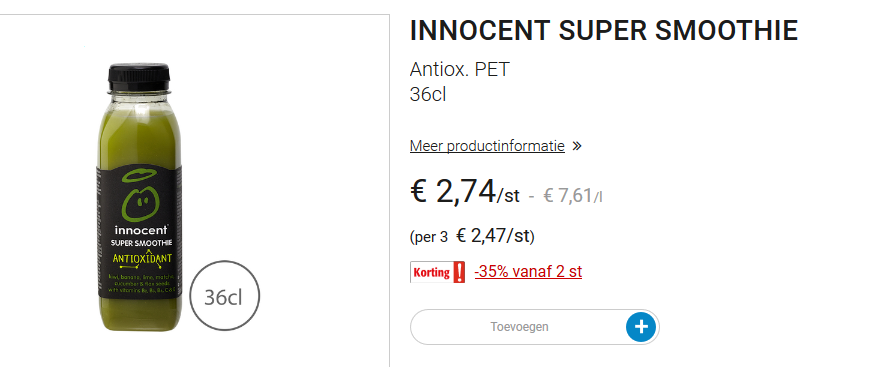896x367 pixels.
Task: Click the 36cl volume text under description
Action: 427,94
